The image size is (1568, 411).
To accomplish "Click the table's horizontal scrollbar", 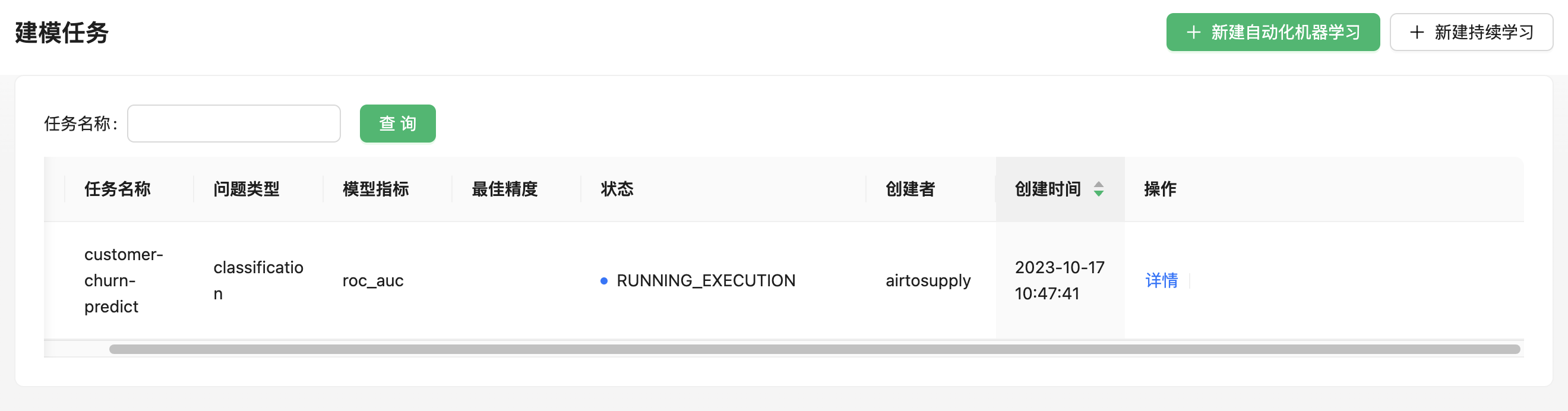I will tap(813, 349).
